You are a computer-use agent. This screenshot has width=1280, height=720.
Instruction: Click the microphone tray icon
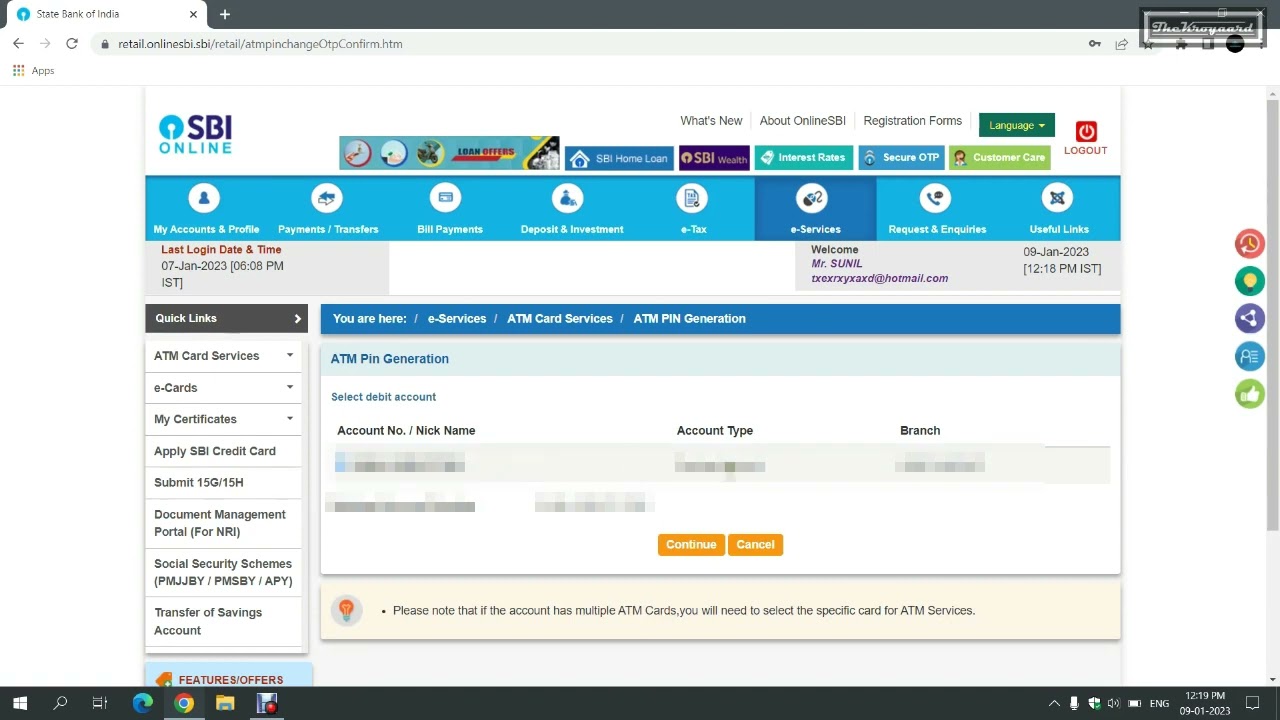1073,704
